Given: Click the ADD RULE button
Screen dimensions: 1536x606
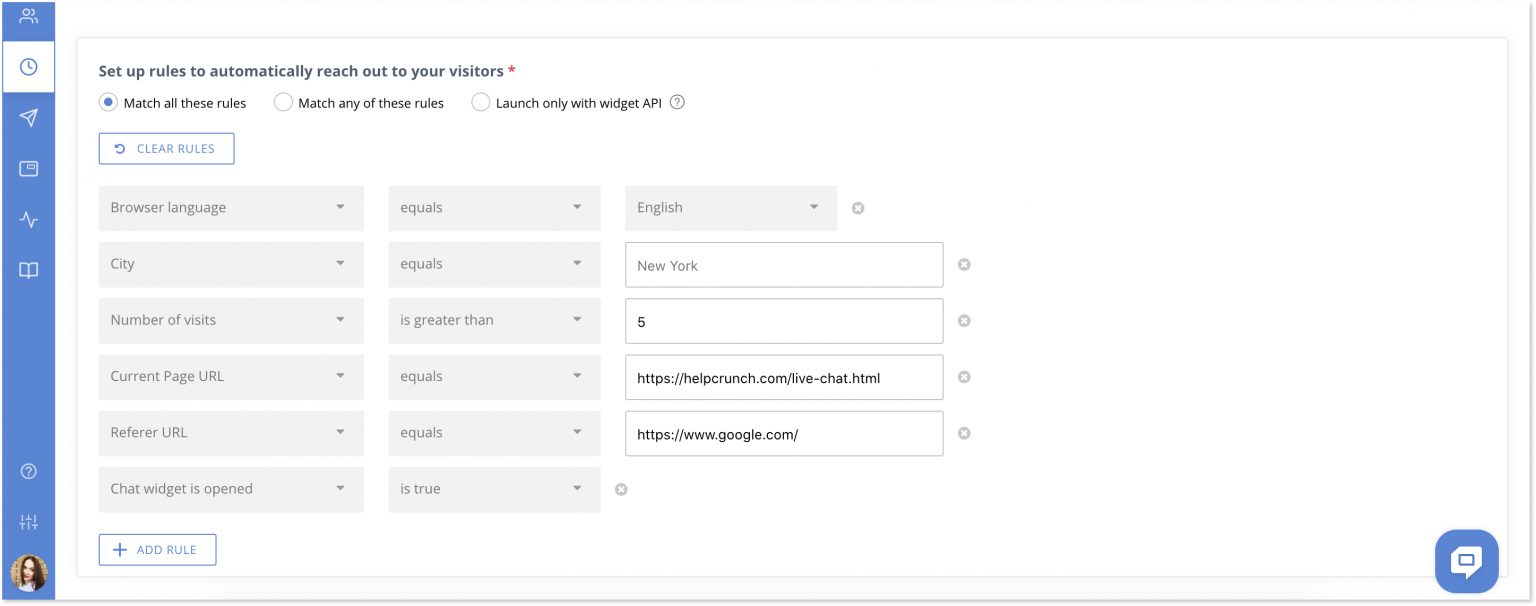Looking at the screenshot, I should tap(157, 549).
